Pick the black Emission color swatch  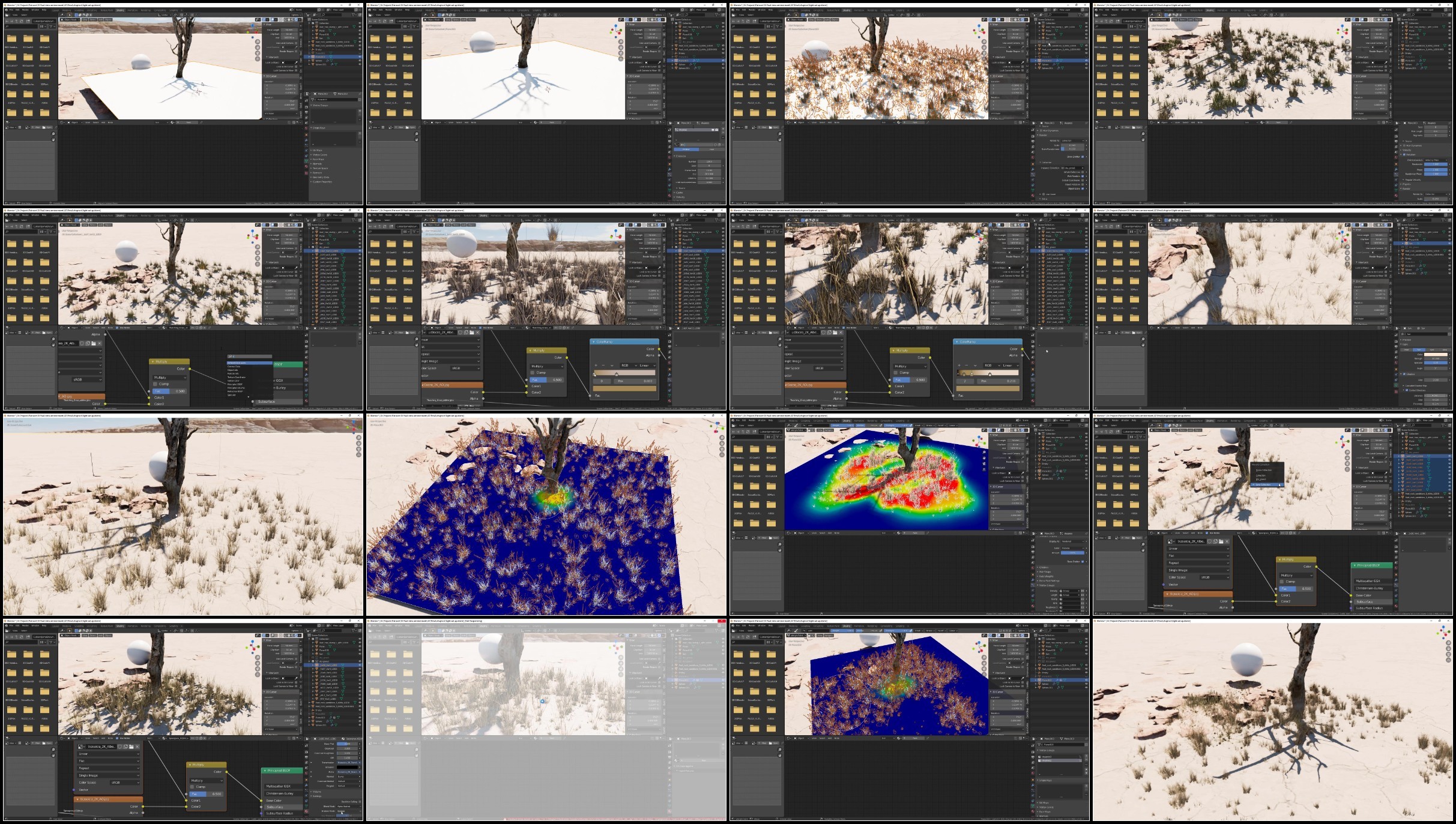pyautogui.click(x=347, y=767)
